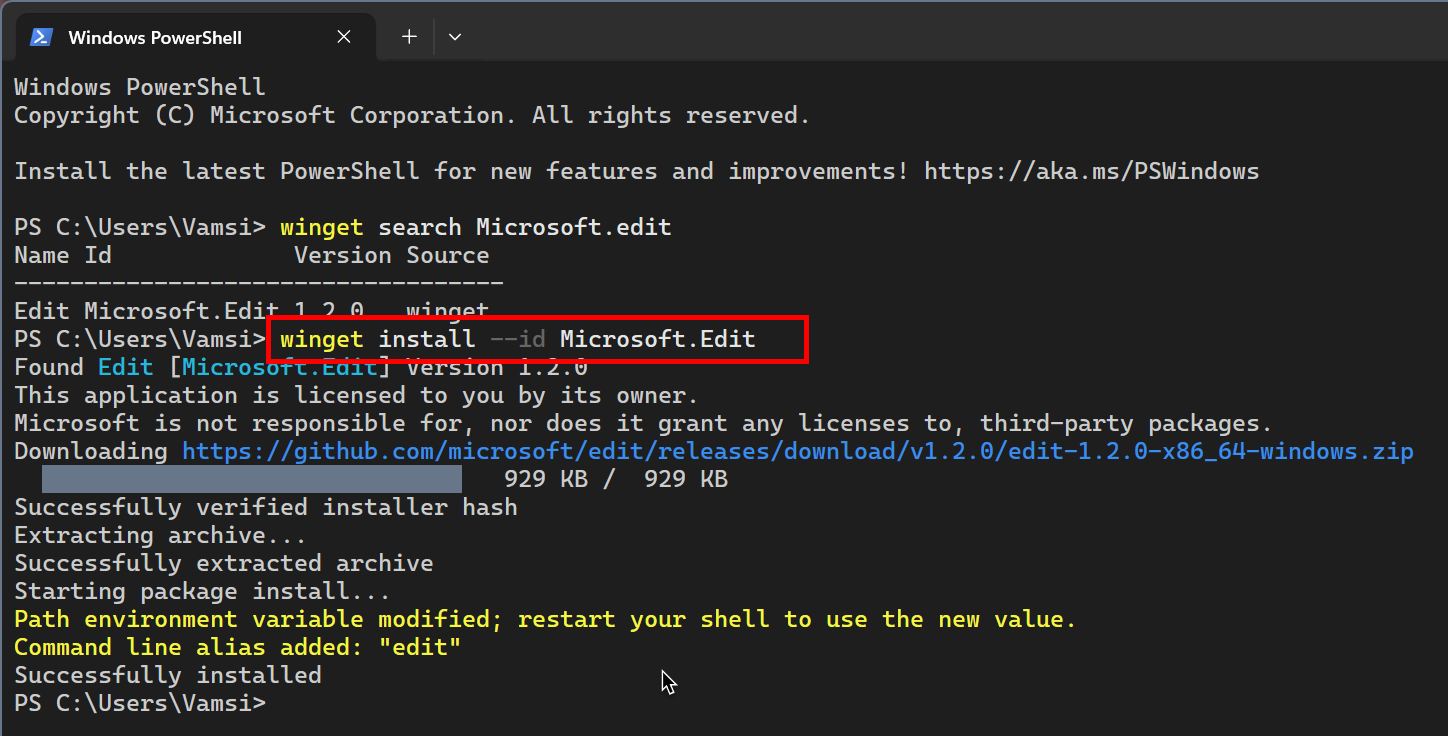
Task: Click the "Edit Microsoft.Edit 1.2.0 winget" result row
Action: tap(252, 310)
